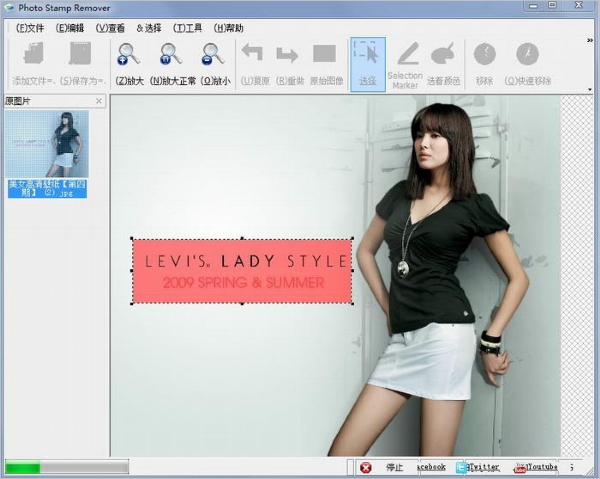This screenshot has width=600, height=479.
Task: Click inside the red selection rectangle
Action: [x=242, y=271]
